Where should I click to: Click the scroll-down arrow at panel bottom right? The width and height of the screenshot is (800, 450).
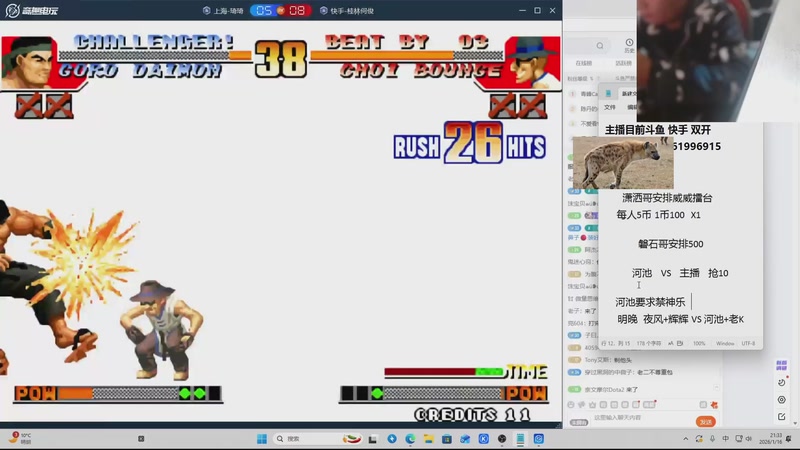pos(795,423)
